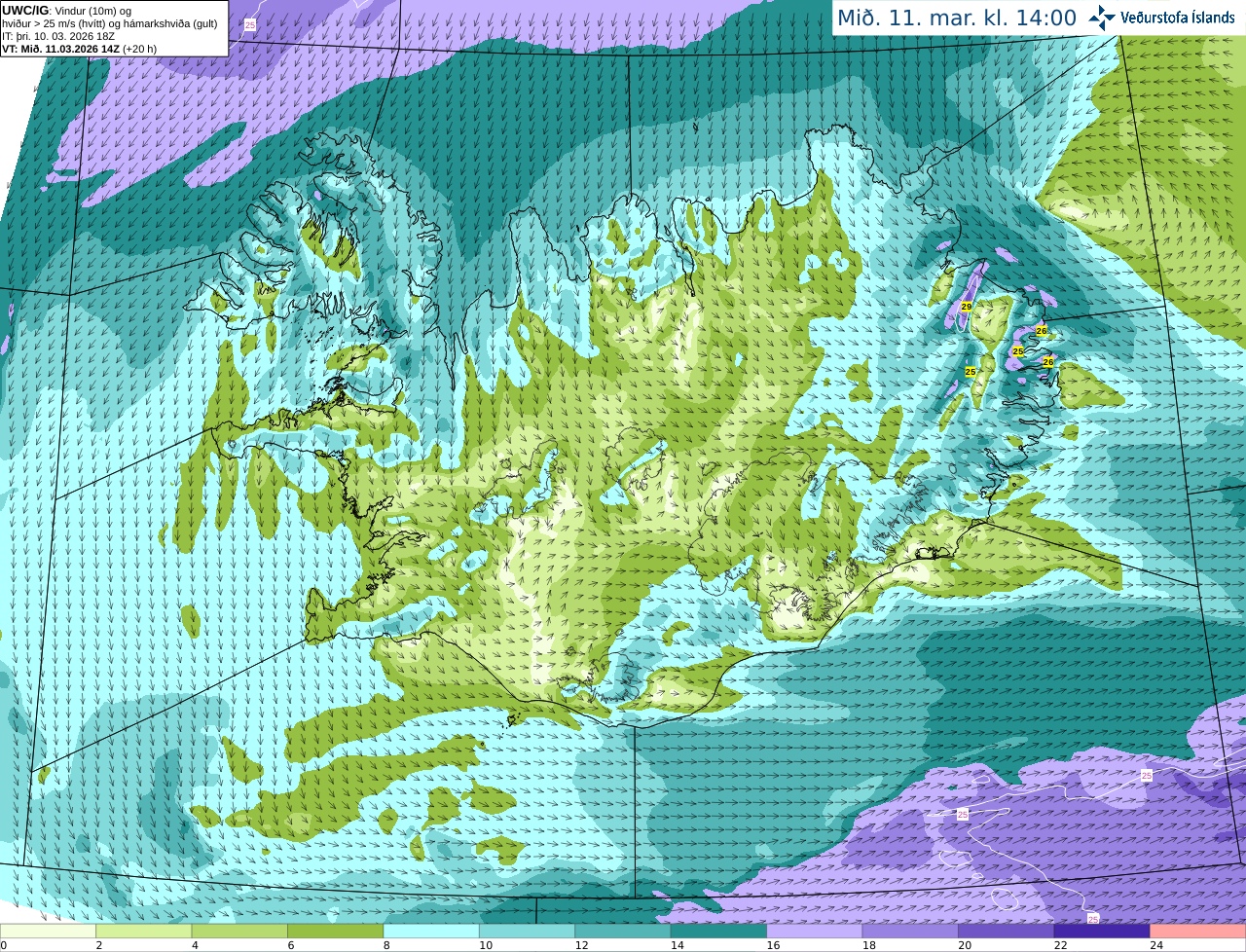Image resolution: width=1246 pixels, height=952 pixels.
Task: Click the legend scale value 10
Action: [x=486, y=945]
